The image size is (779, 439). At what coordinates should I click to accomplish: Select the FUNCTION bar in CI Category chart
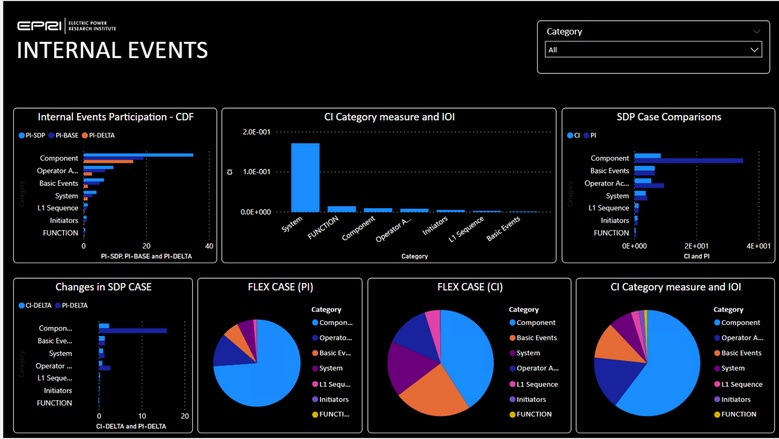coord(342,209)
